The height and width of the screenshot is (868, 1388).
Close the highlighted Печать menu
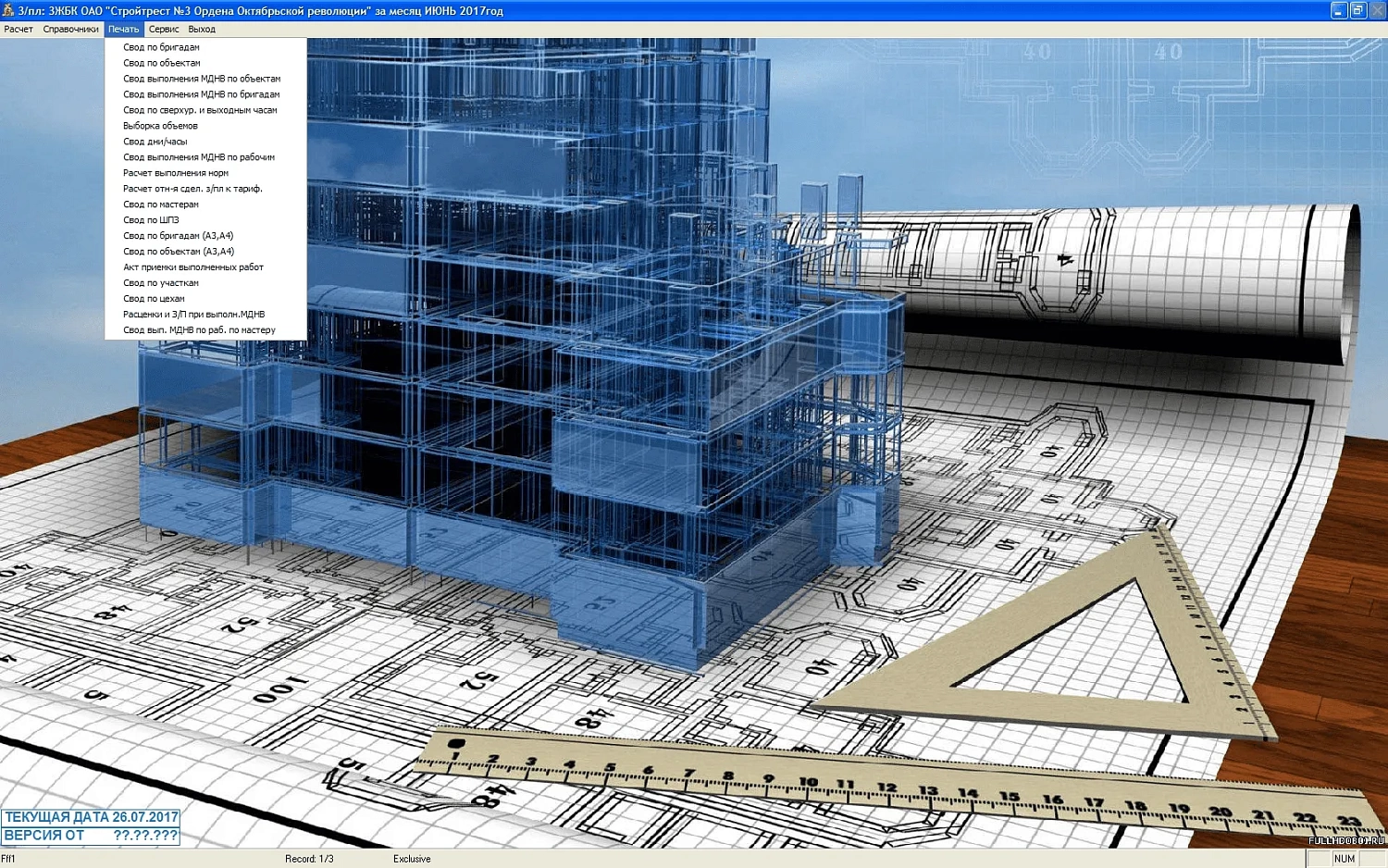pyautogui.click(x=123, y=30)
